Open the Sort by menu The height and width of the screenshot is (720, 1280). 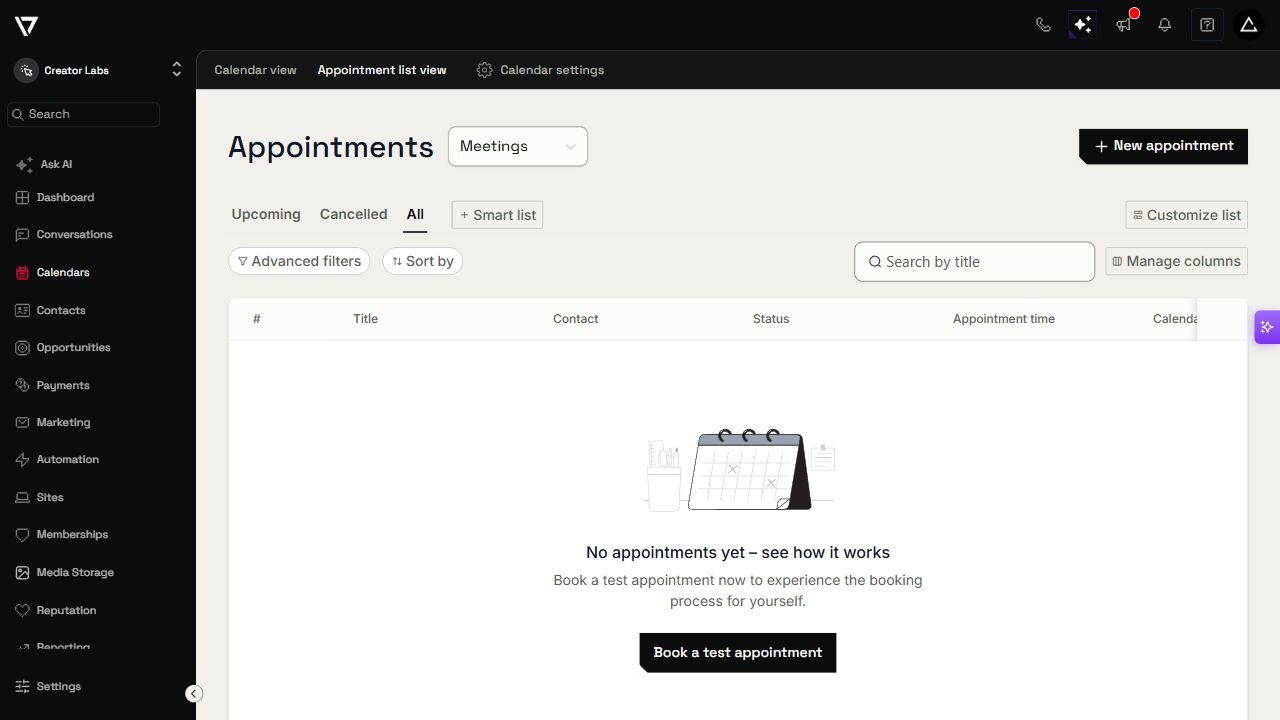point(422,261)
